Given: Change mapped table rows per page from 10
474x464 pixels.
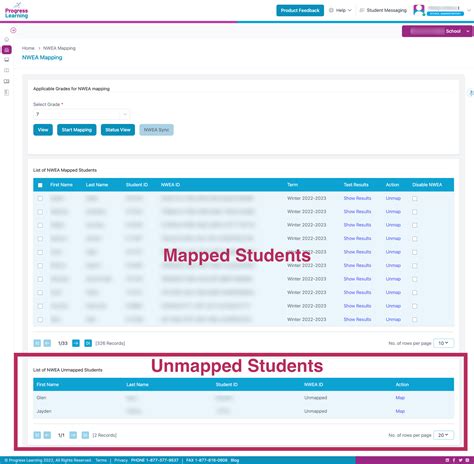Looking at the screenshot, I should click(443, 343).
